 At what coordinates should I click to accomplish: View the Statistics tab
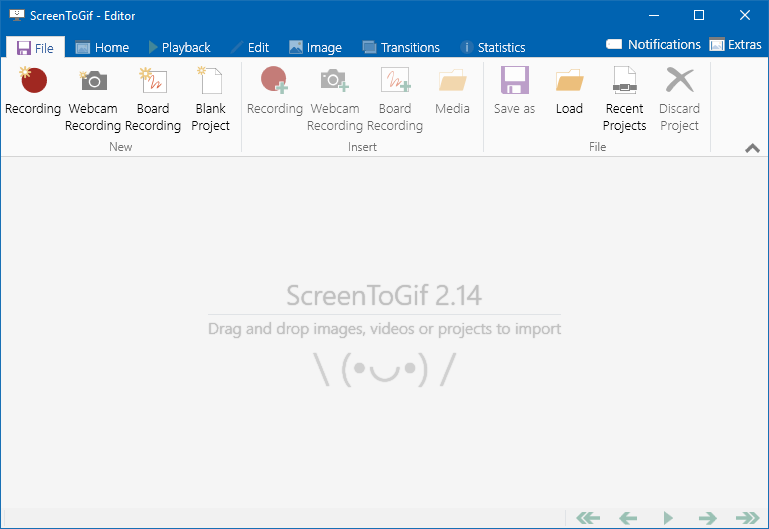point(493,47)
